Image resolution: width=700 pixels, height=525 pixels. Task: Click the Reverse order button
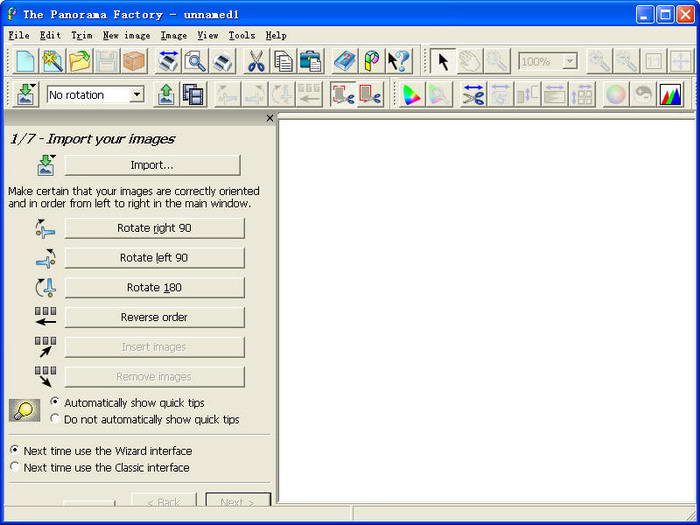coord(154,317)
